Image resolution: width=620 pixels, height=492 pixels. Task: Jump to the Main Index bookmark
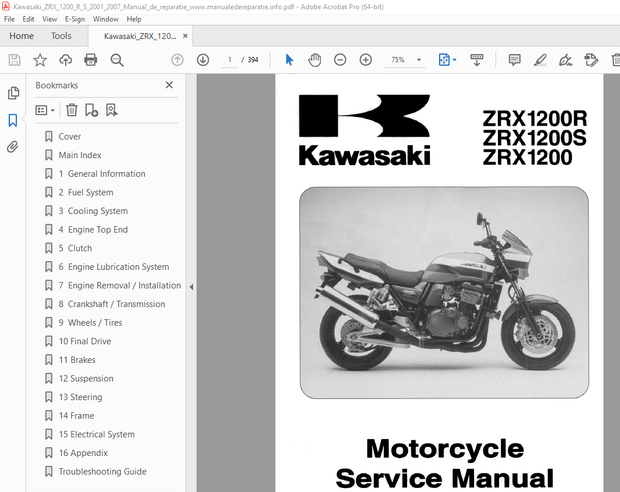click(80, 155)
